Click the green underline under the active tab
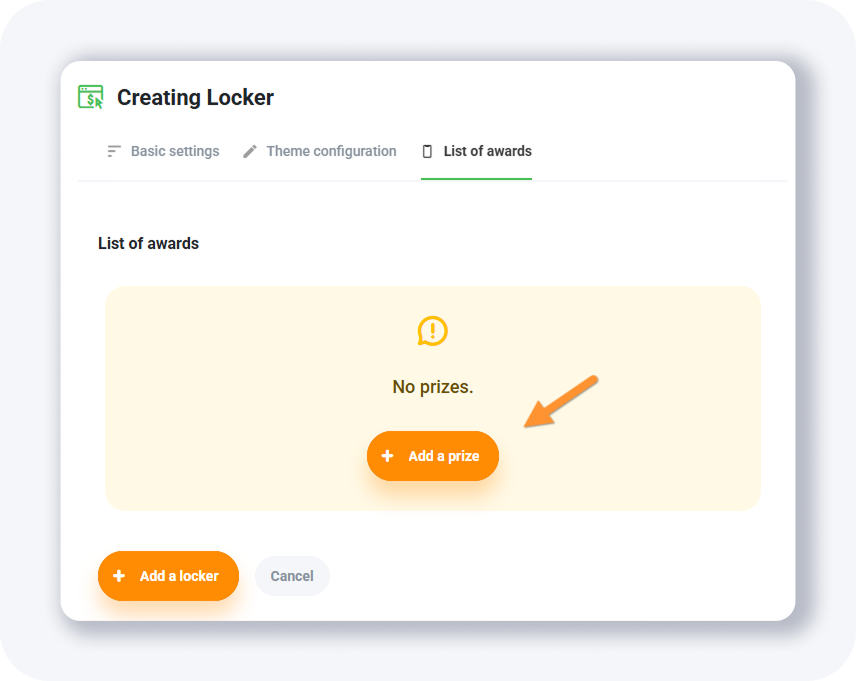The image size is (856, 681). tap(476, 179)
